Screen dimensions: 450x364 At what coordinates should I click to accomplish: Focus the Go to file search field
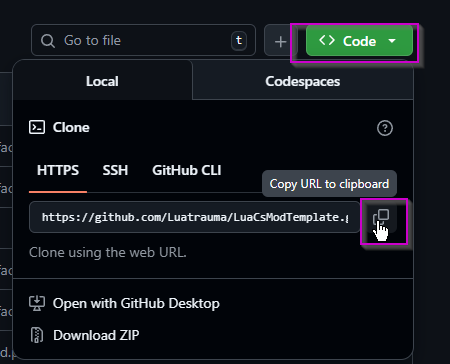click(143, 40)
